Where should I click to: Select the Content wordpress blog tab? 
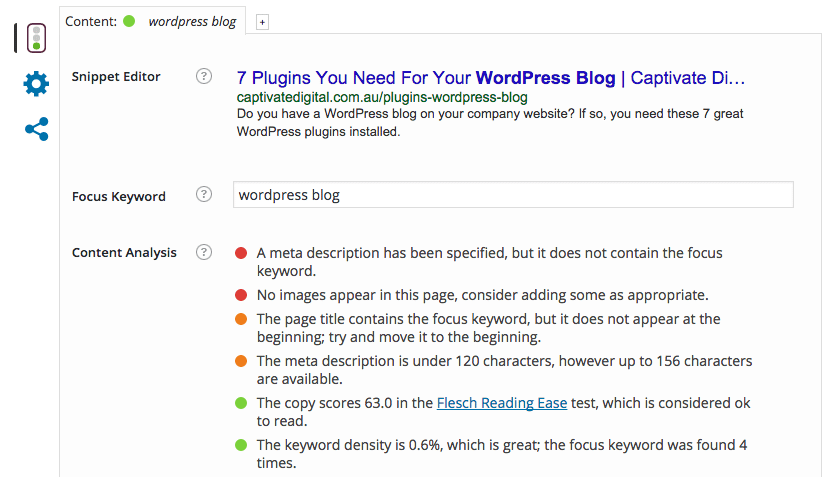(x=152, y=21)
